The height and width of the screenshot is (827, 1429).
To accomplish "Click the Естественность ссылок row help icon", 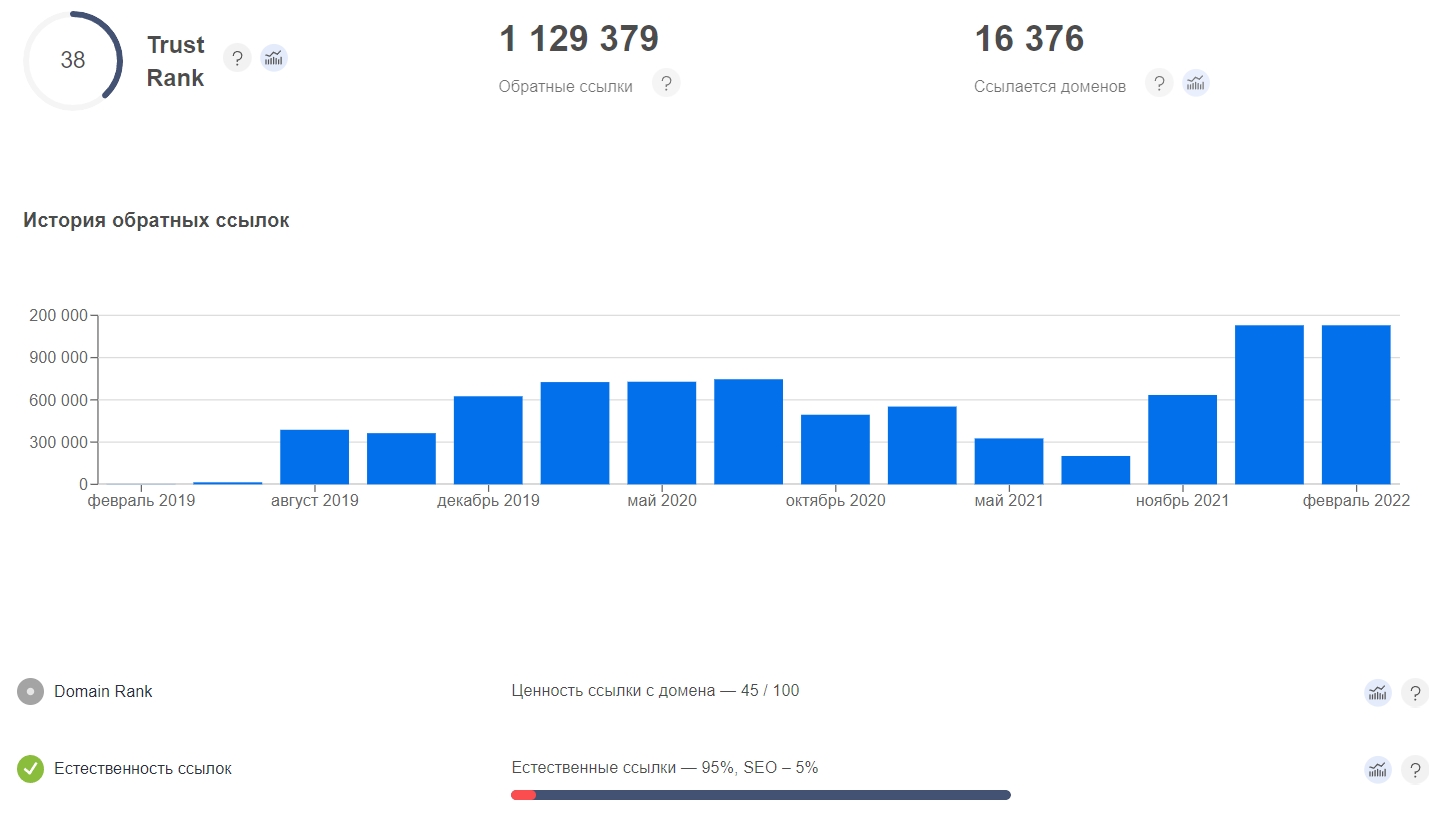I will click(1415, 769).
